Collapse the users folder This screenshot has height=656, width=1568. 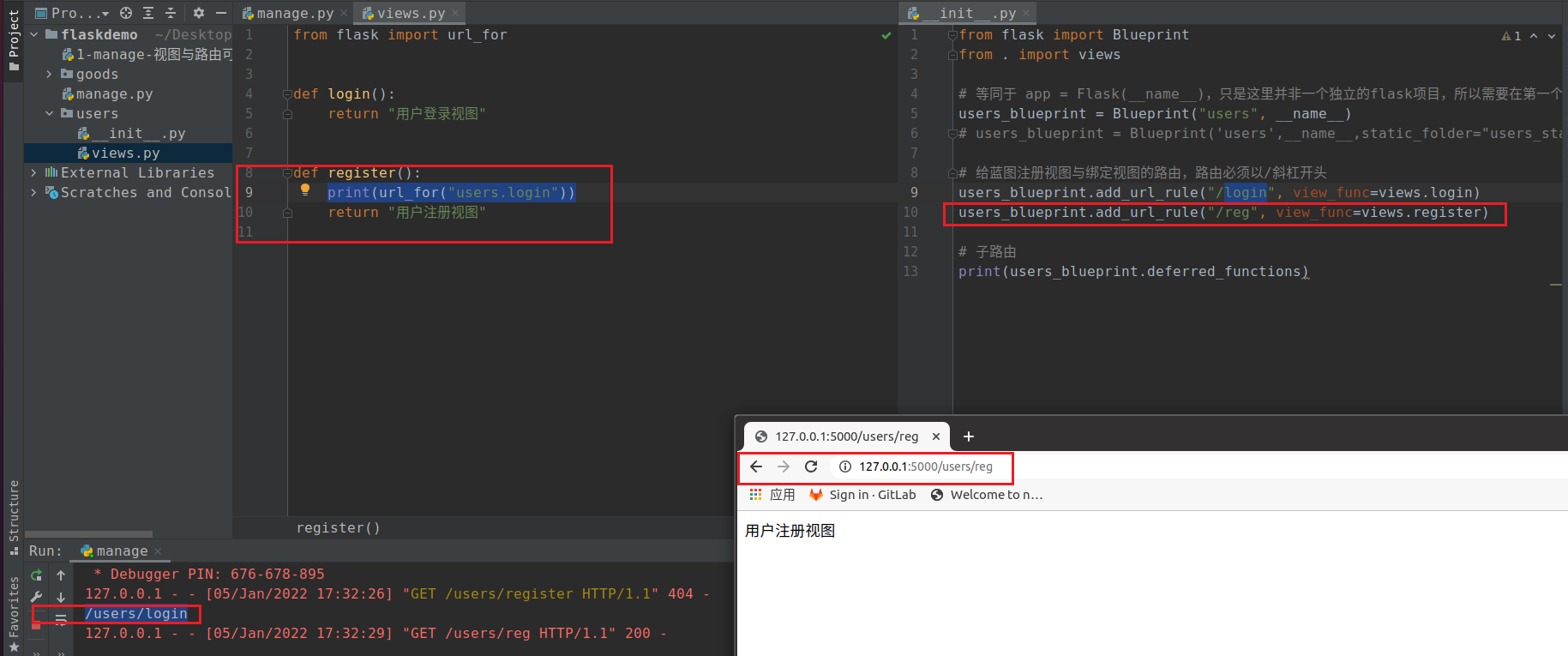(49, 114)
